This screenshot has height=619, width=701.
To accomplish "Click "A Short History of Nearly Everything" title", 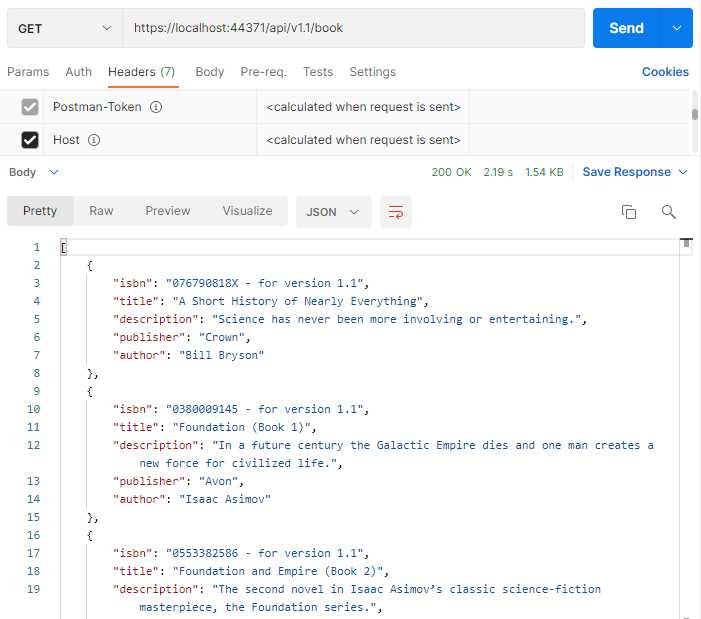I will 297,301.
